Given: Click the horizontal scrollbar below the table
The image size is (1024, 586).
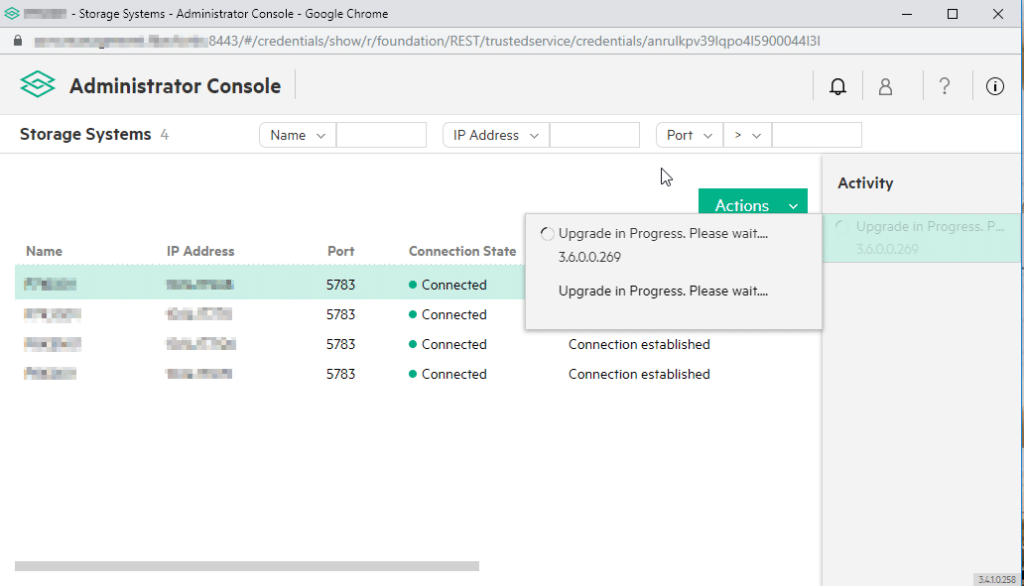Looking at the screenshot, I should click(x=247, y=566).
